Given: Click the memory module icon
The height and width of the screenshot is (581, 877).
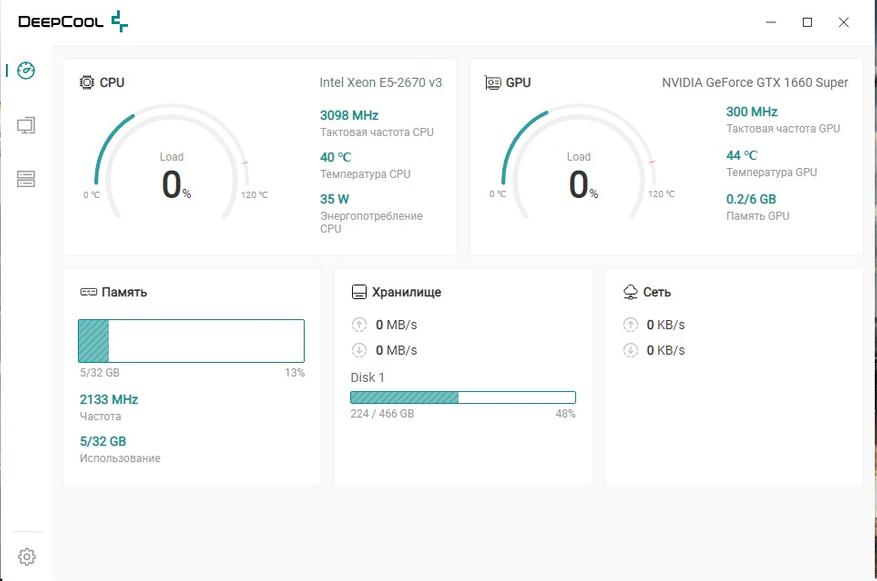Looking at the screenshot, I should coord(88,292).
